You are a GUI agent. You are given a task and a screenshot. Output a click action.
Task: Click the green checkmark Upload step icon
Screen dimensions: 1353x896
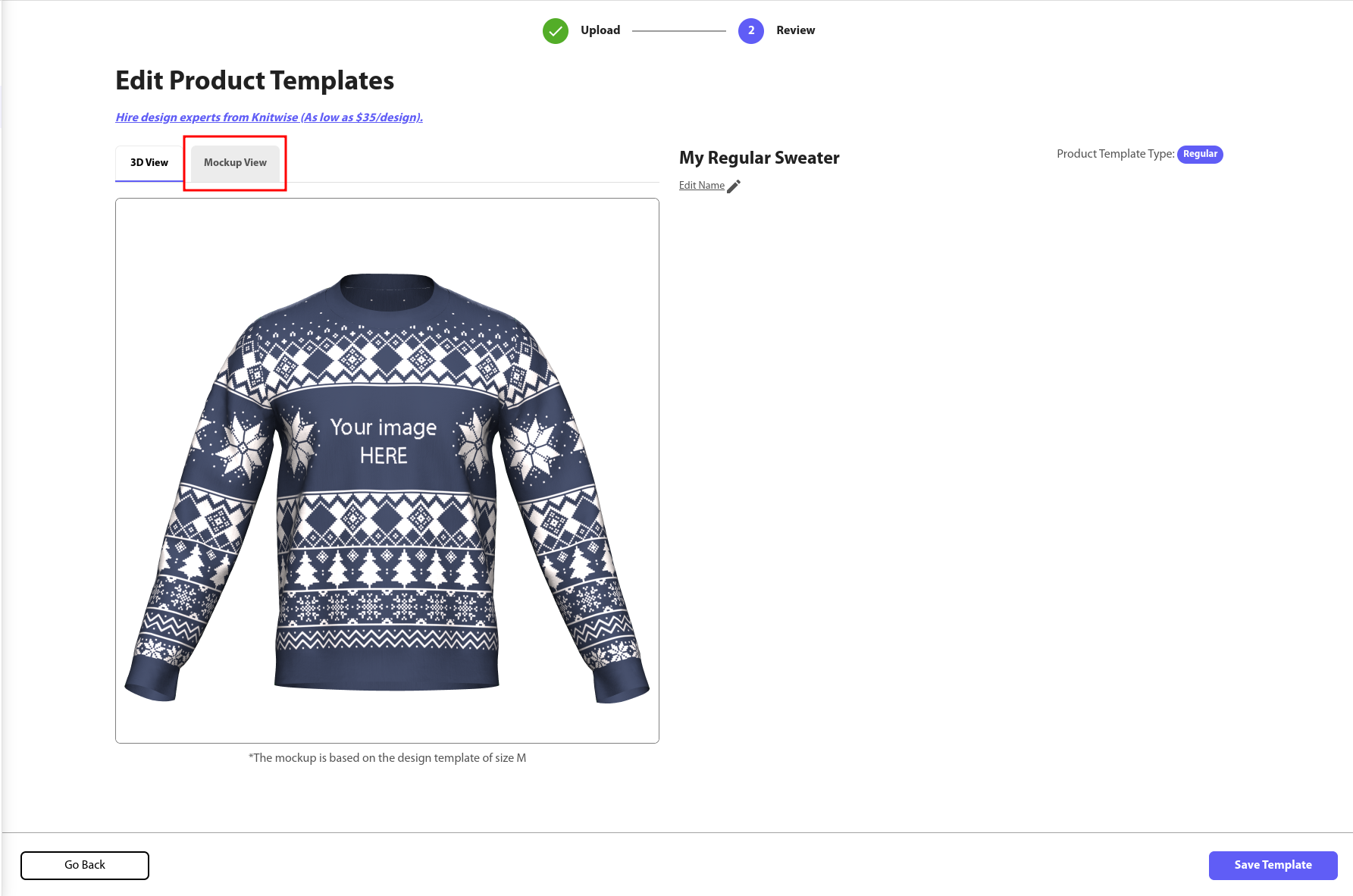click(555, 31)
